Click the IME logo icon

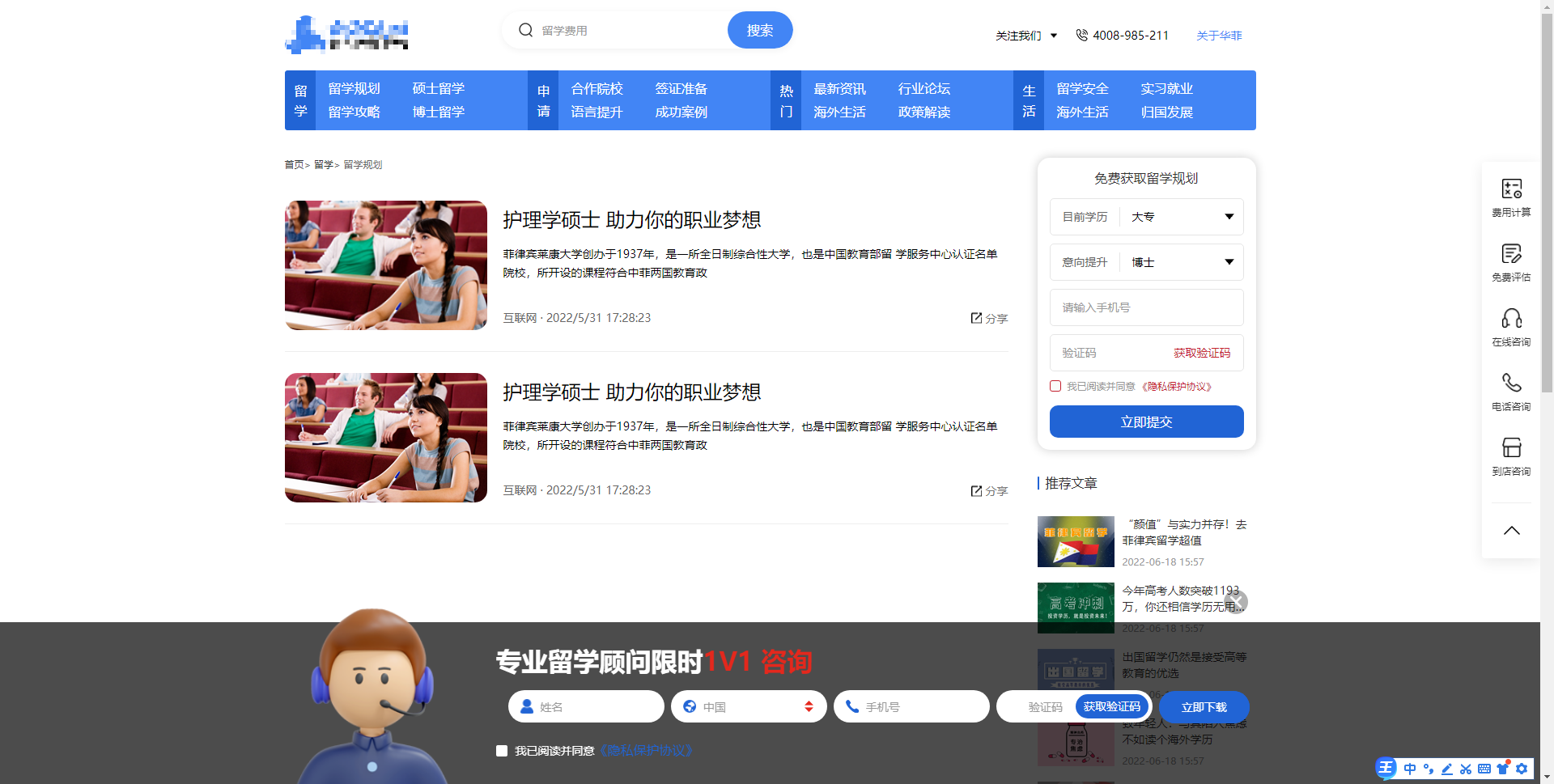click(x=1386, y=768)
